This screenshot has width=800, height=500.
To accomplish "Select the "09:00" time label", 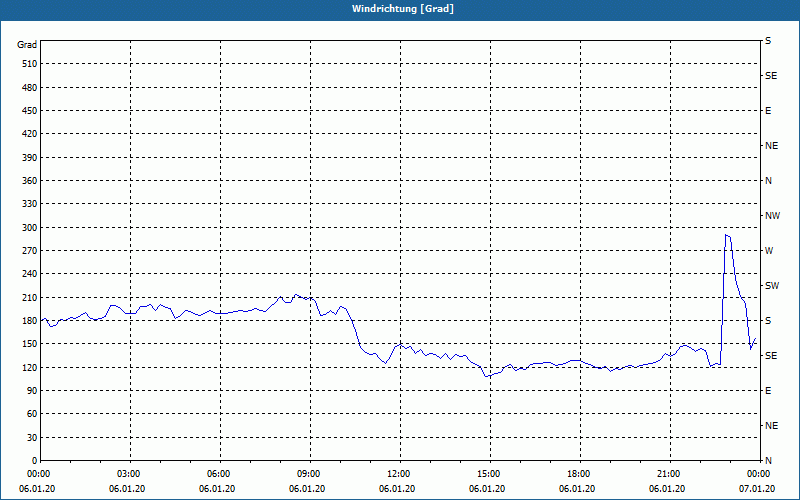I will (x=308, y=474).
